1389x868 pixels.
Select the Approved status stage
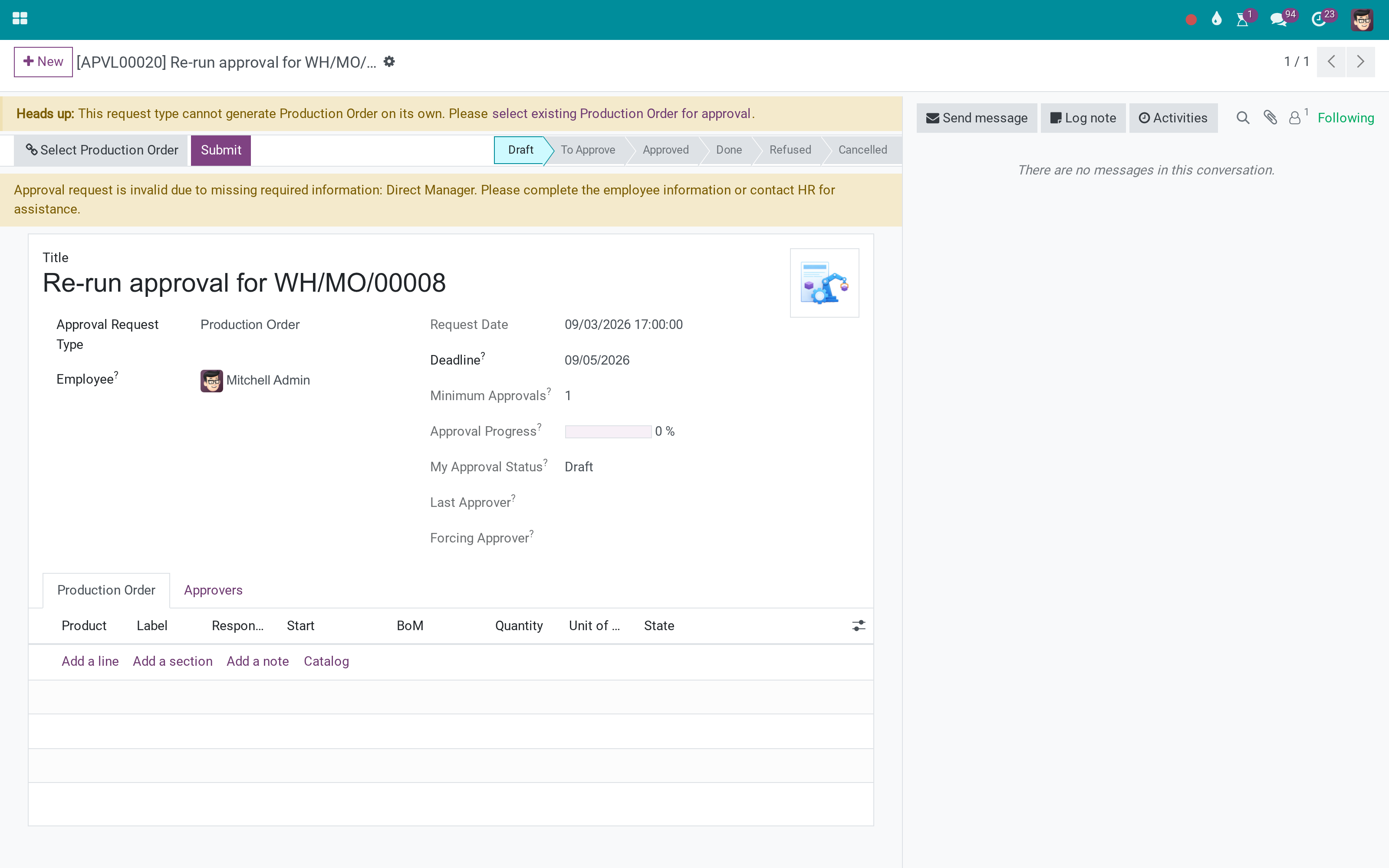click(x=665, y=150)
